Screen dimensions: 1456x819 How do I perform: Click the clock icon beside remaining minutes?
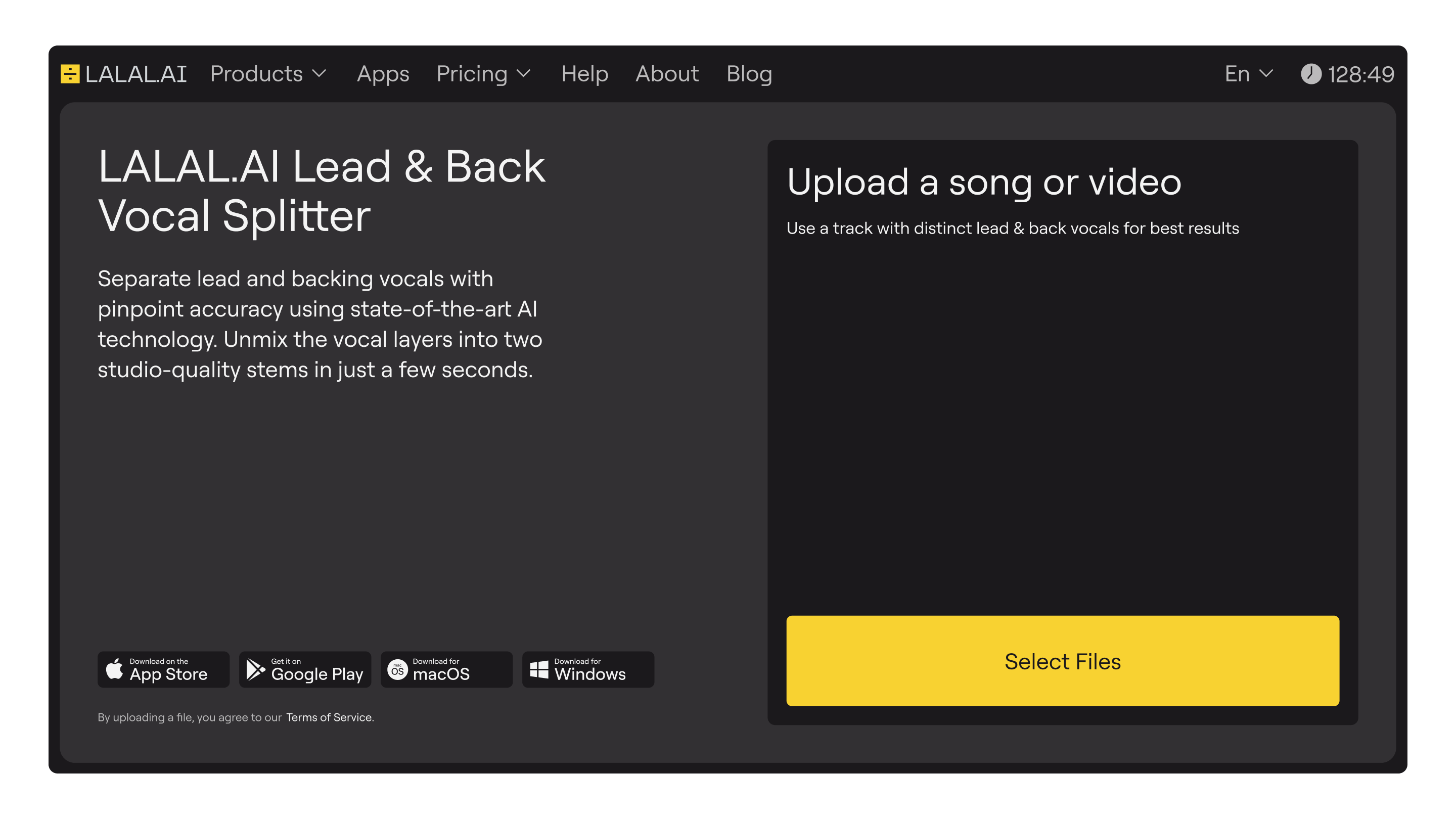tap(1311, 74)
